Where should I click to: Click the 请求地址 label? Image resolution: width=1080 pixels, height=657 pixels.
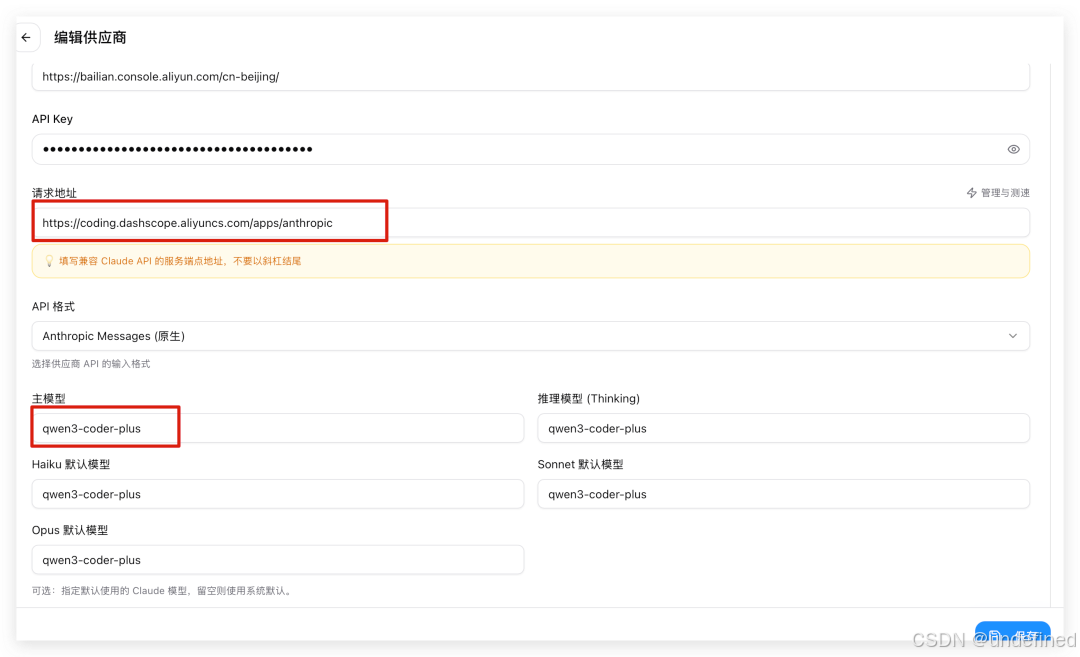pos(54,193)
